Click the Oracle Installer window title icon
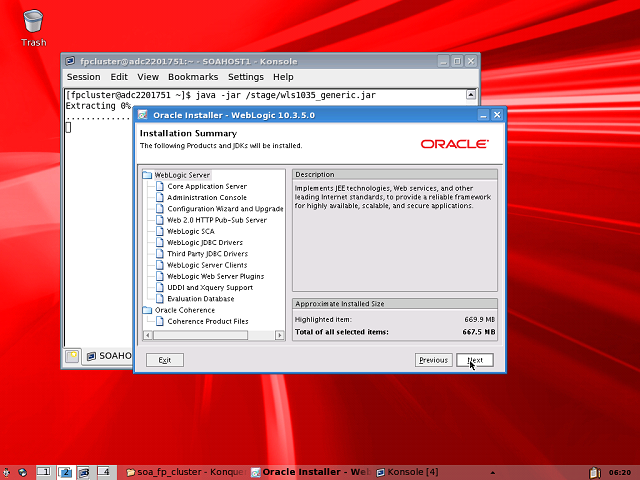640x480 pixels. [x=142, y=115]
